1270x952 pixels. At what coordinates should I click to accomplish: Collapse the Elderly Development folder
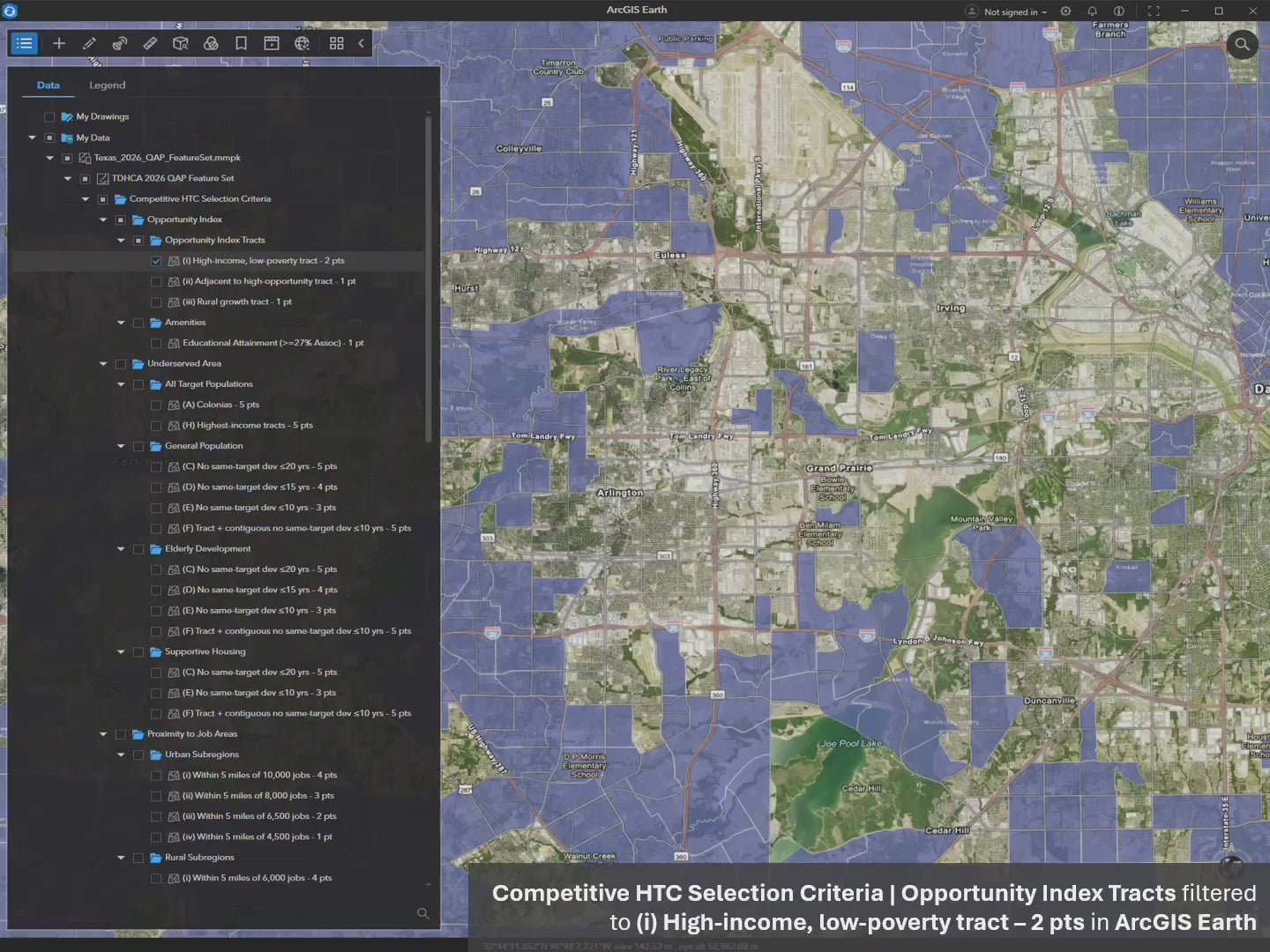121,549
